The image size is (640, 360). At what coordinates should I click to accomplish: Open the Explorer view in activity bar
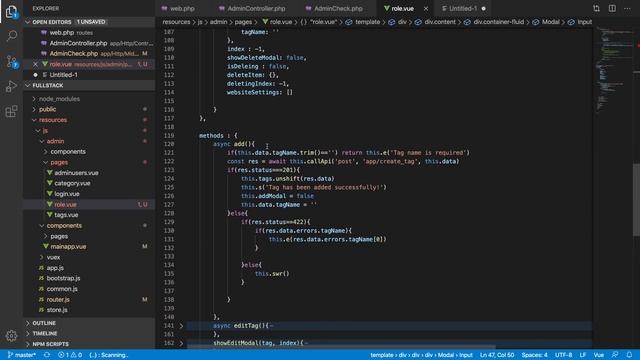(x=11, y=11)
